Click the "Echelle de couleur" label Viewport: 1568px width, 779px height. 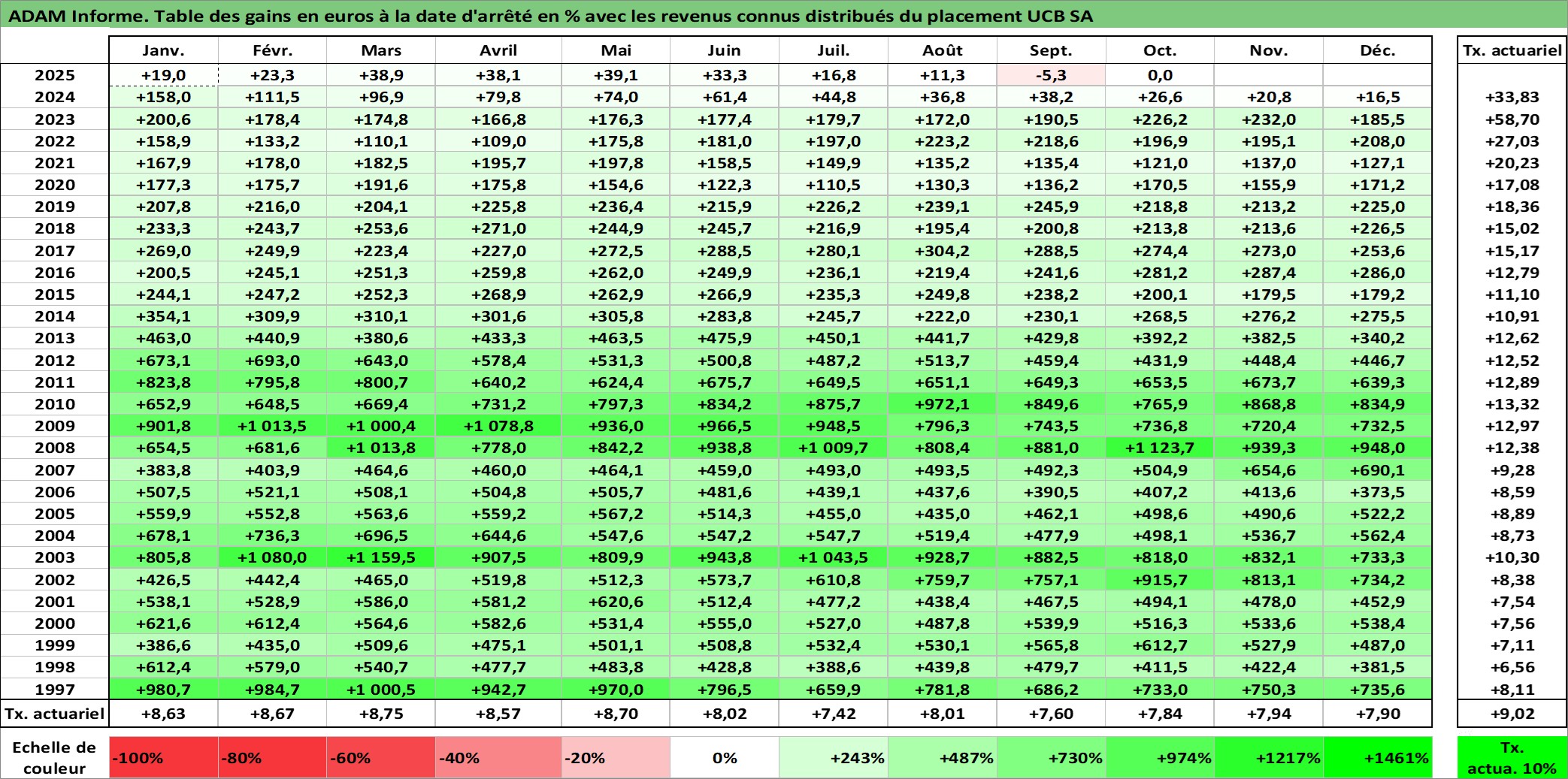pyautogui.click(x=54, y=757)
